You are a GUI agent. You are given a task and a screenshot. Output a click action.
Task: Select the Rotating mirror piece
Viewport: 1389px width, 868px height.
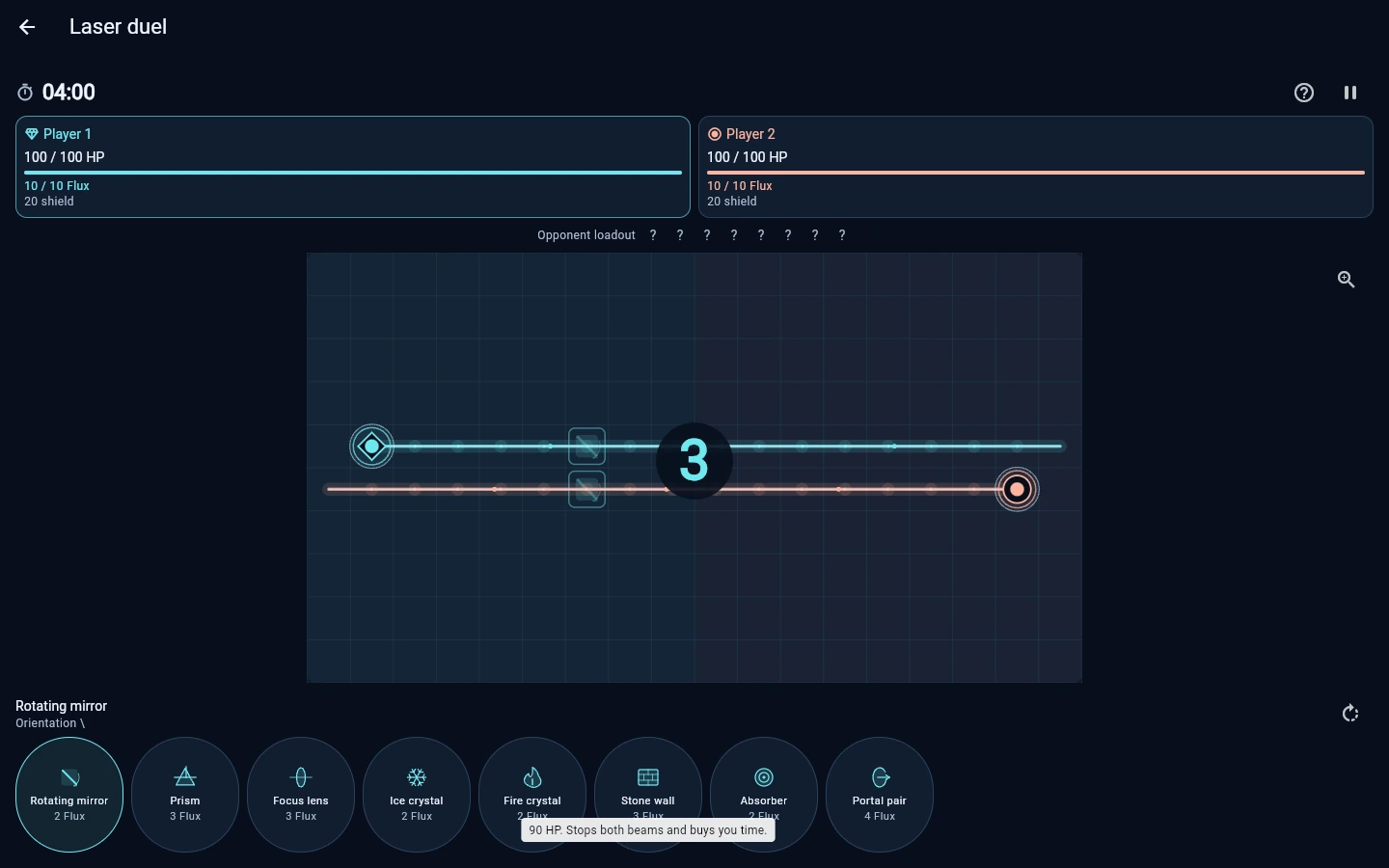point(69,795)
